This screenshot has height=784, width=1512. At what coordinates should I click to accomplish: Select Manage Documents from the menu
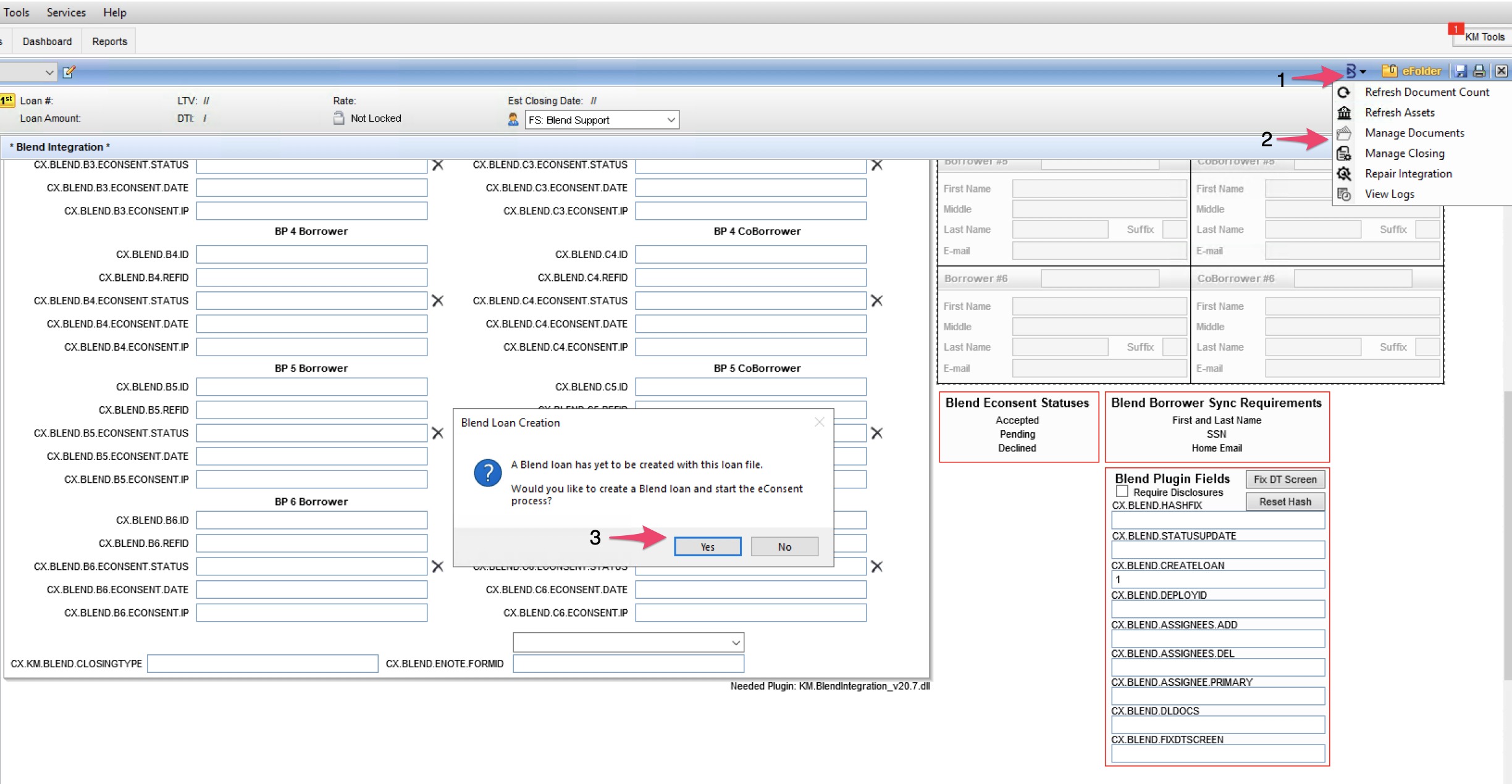coord(1414,133)
